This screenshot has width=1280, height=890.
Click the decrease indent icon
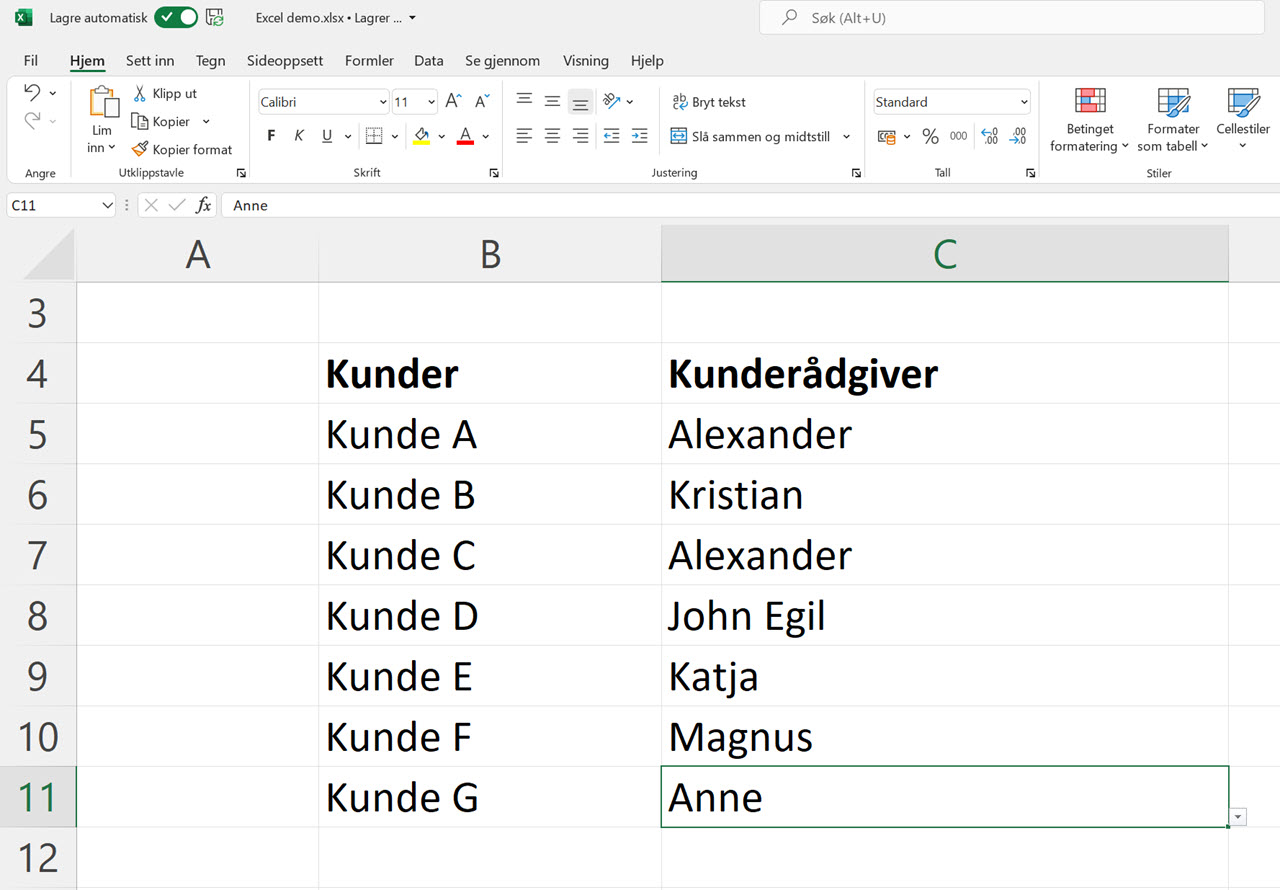tap(612, 136)
